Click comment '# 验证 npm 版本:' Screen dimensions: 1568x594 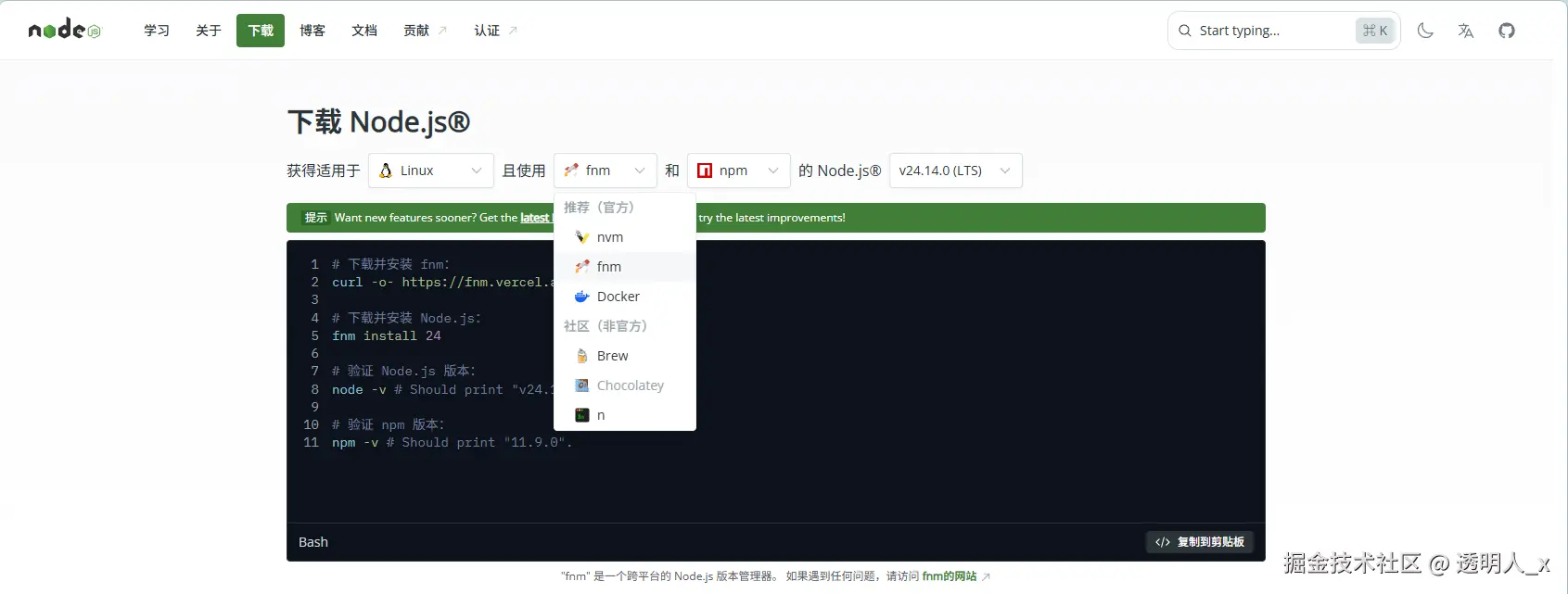pyautogui.click(x=389, y=424)
